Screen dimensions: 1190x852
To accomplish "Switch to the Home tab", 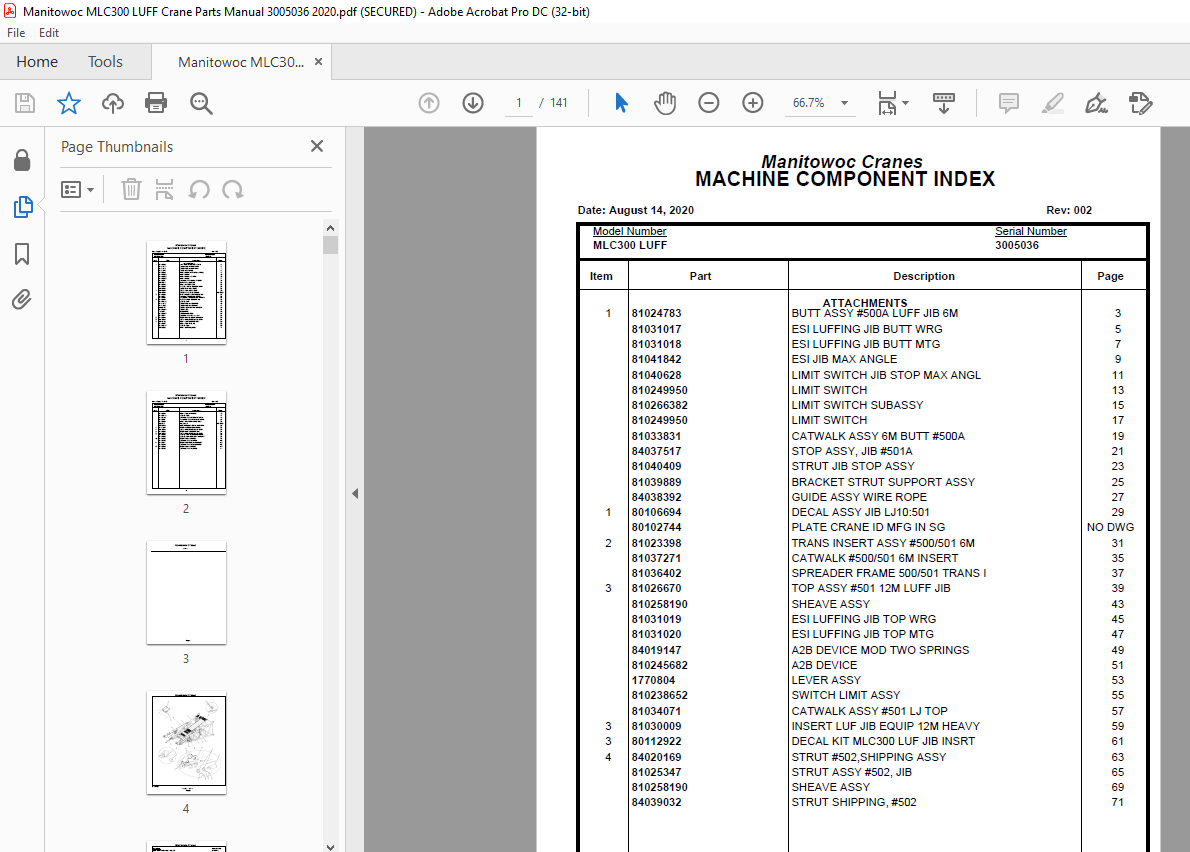I will 37,61.
